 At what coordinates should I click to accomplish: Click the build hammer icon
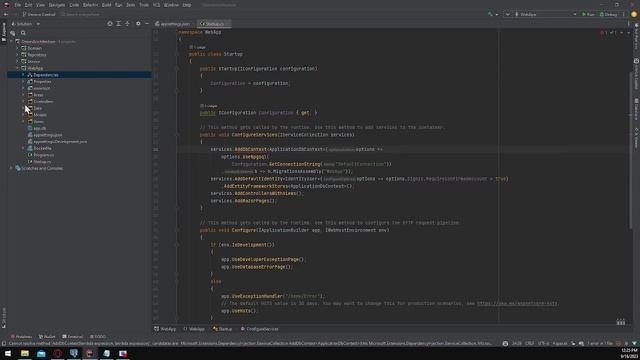[x=490, y=14]
